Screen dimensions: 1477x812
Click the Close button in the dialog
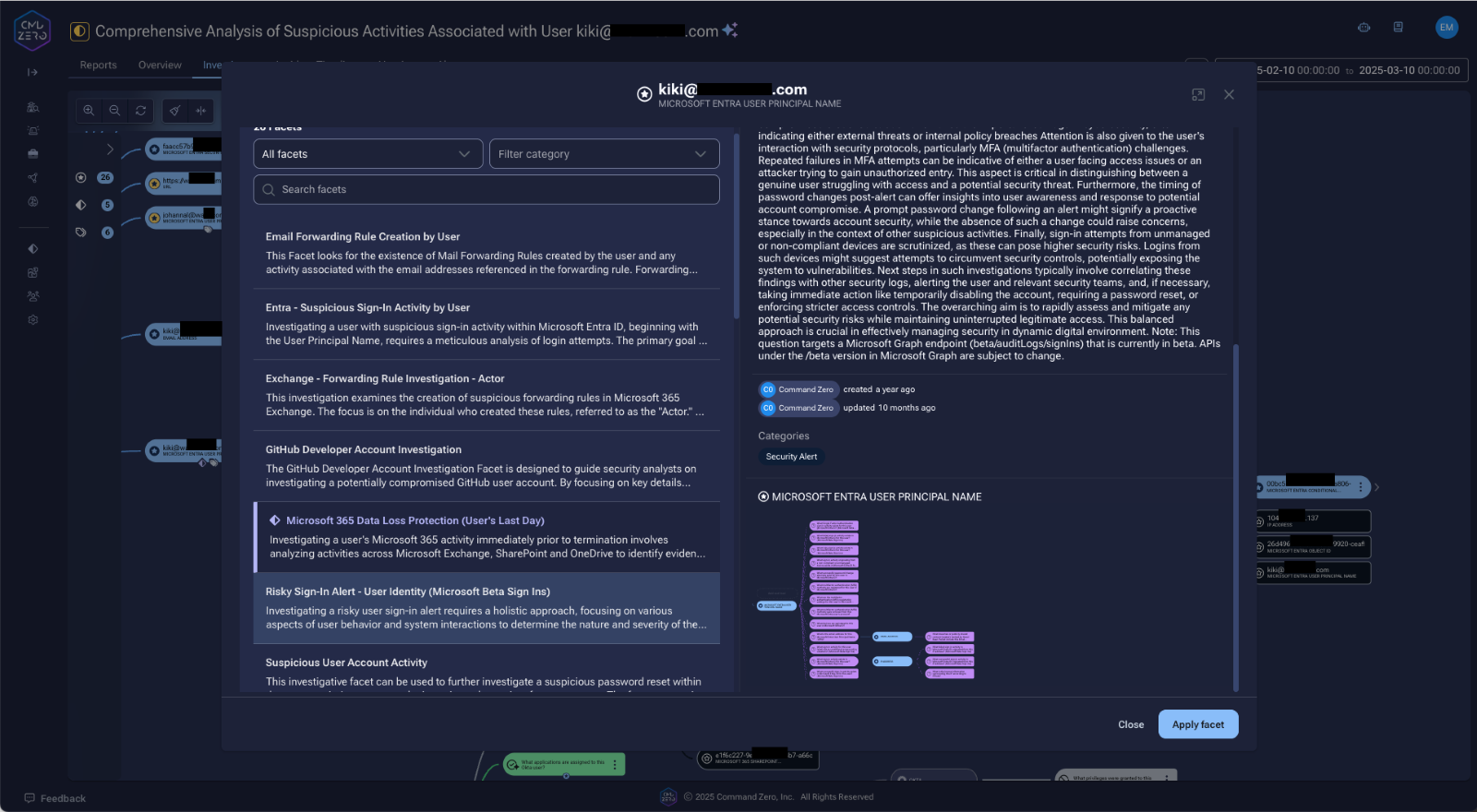coord(1131,725)
